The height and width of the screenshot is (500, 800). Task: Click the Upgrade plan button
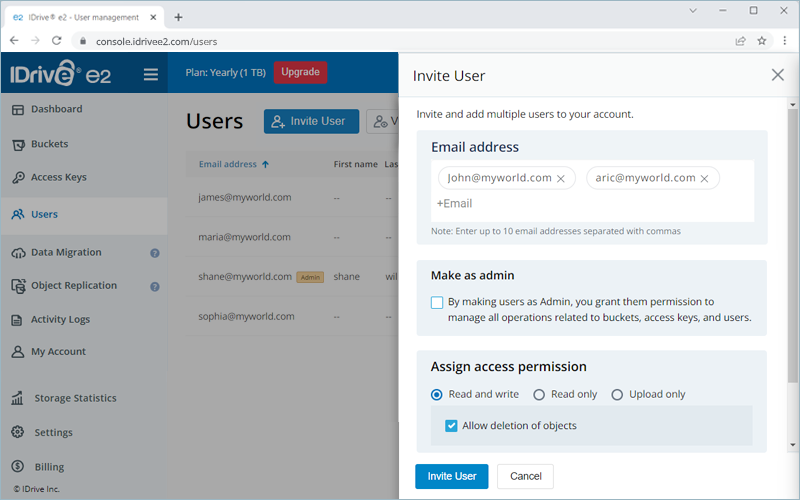pos(300,72)
